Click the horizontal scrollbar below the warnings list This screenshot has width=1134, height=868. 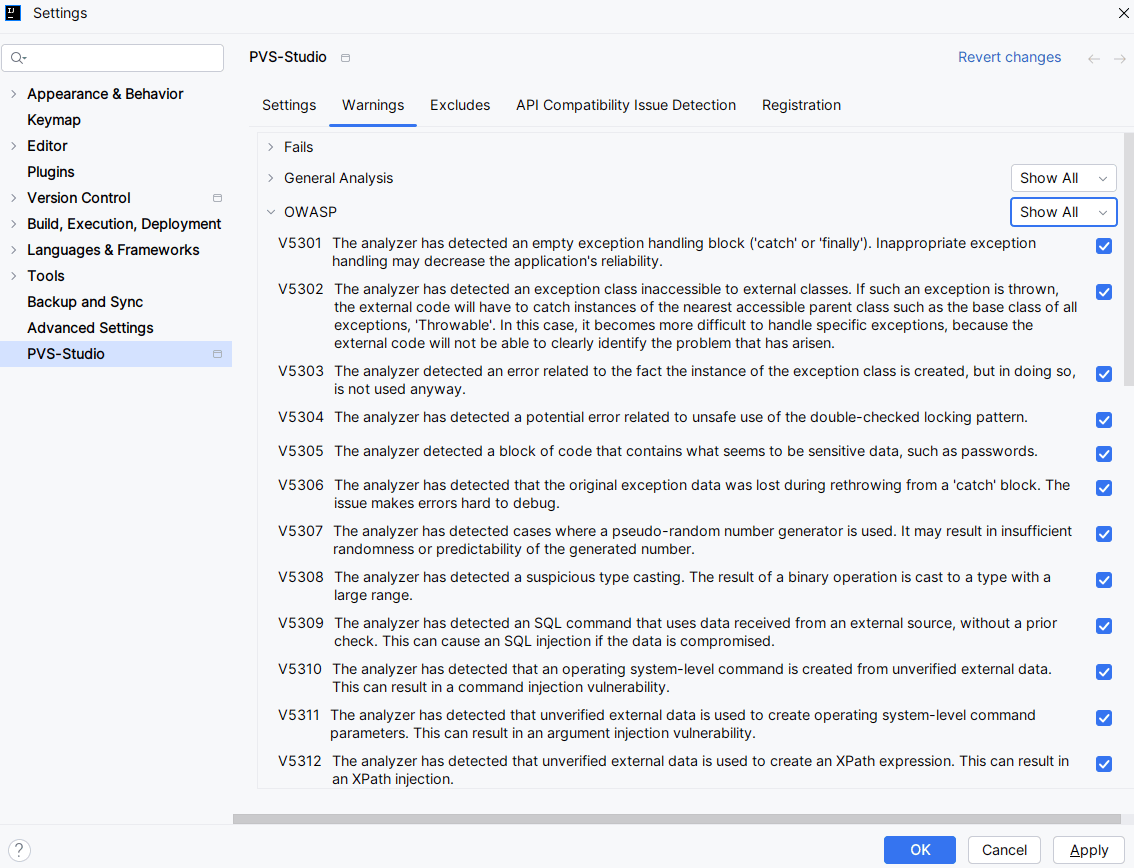pyautogui.click(x=680, y=818)
